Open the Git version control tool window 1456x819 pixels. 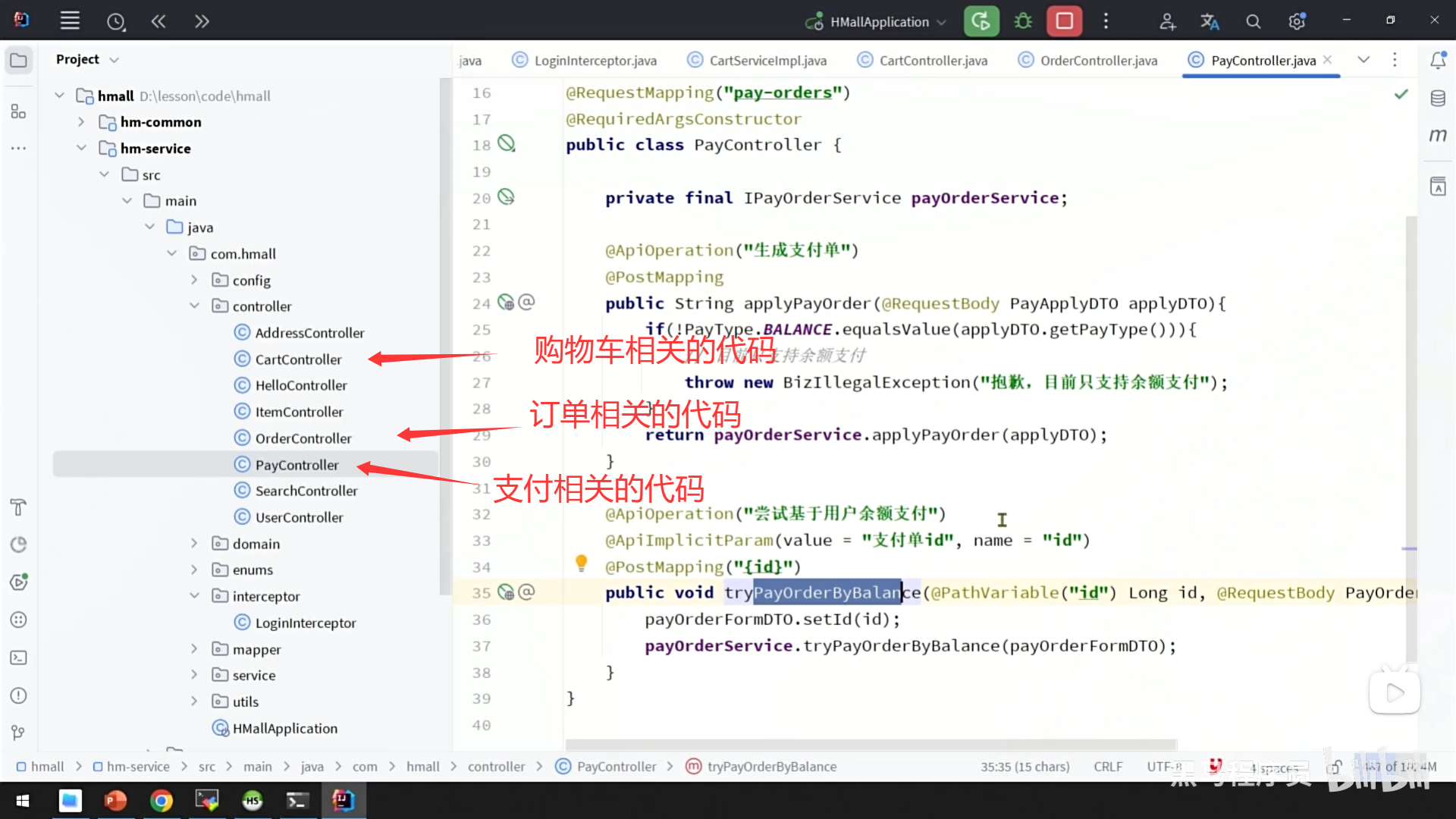click(x=18, y=733)
